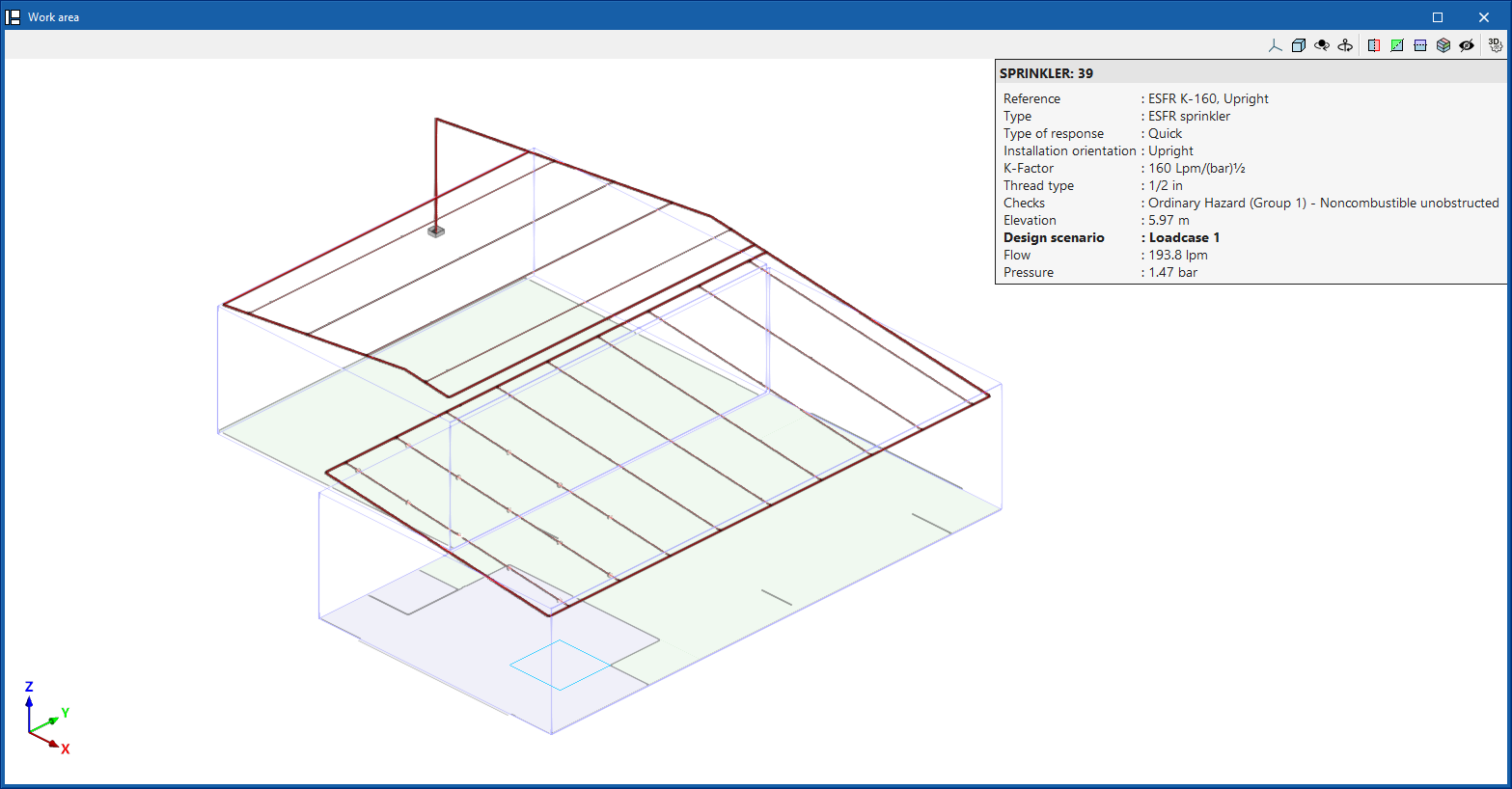Screen dimensions: 1512x789
Task: Click the '5.97 m' elevation value
Action: [1168, 220]
